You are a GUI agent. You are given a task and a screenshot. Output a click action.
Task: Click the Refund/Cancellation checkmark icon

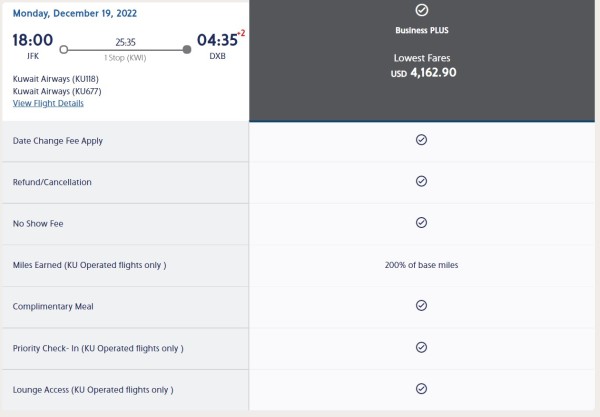click(421, 181)
